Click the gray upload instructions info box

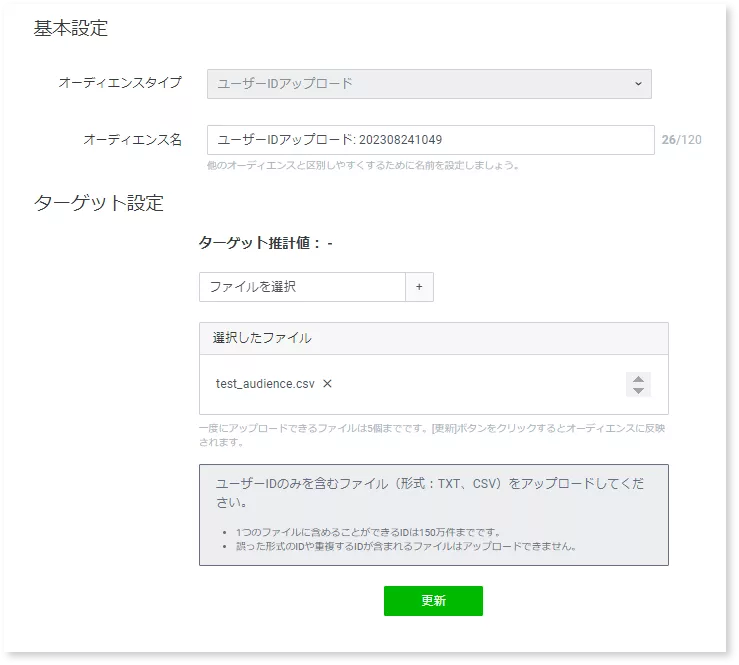(433, 514)
